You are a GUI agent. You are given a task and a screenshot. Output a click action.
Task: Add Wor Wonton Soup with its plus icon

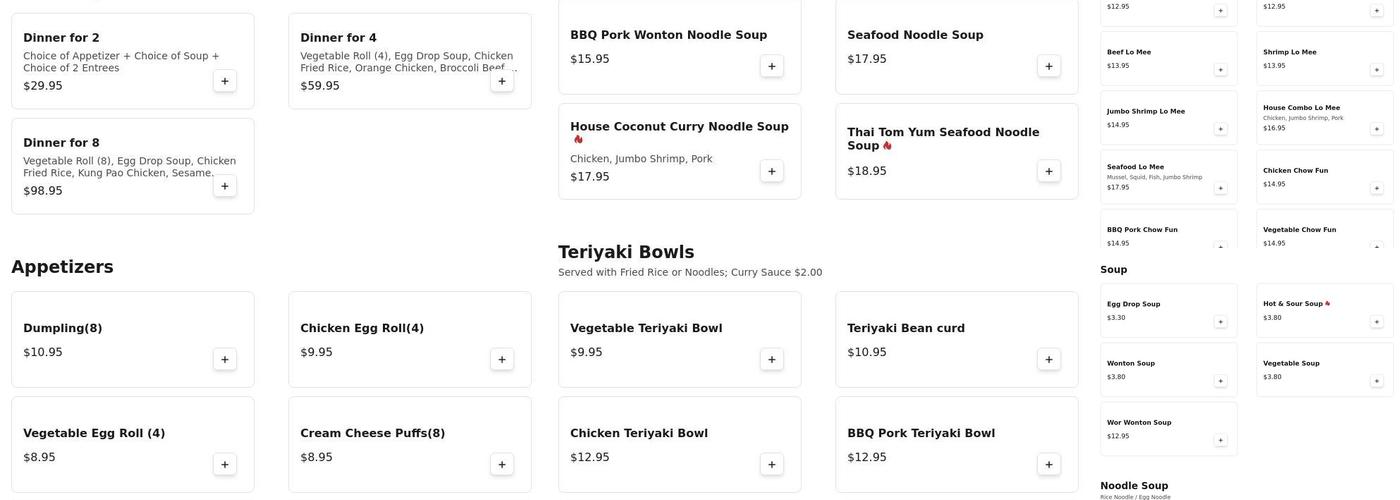tap(1220, 440)
